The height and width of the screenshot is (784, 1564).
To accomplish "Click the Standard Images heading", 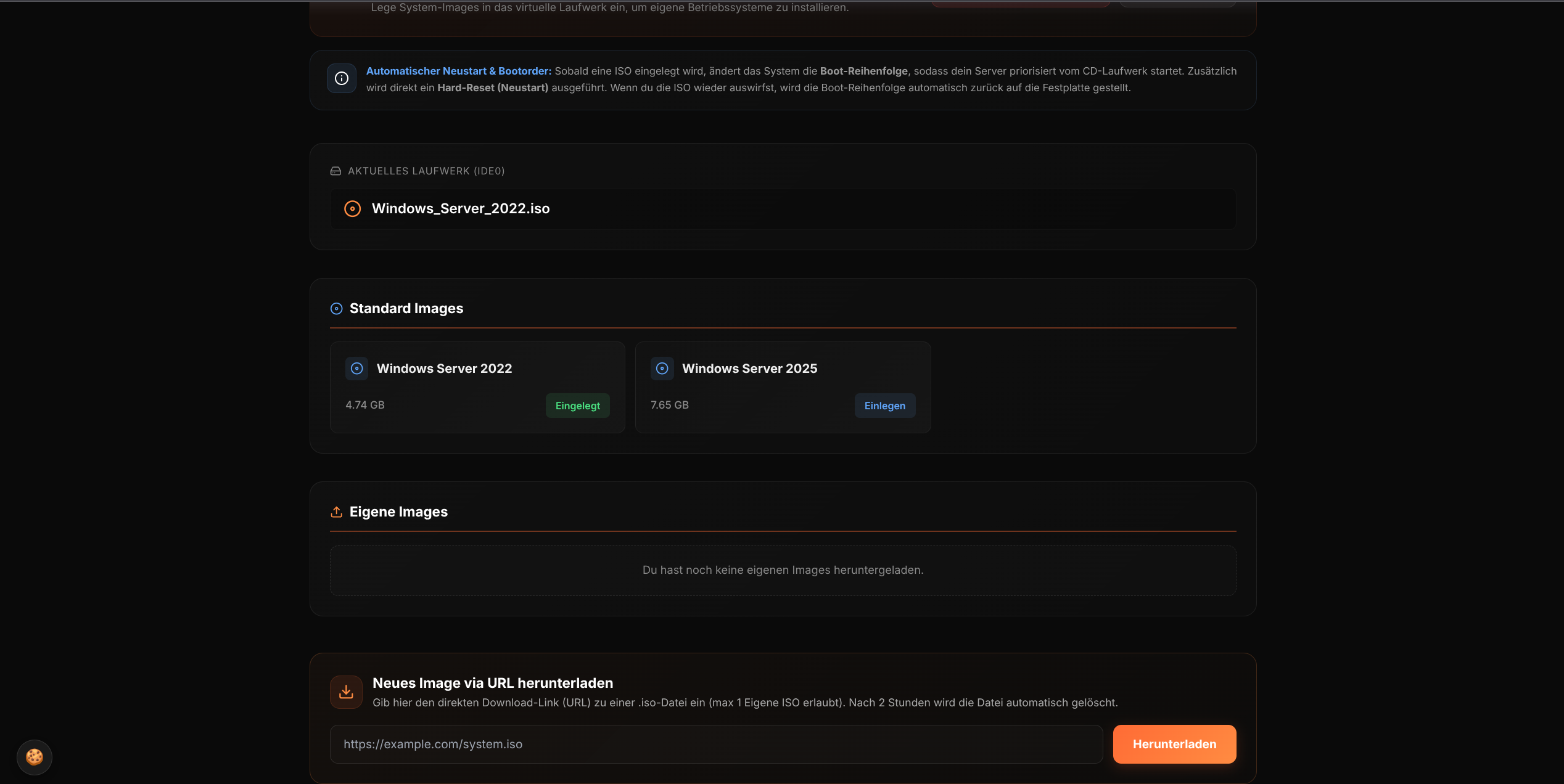I will [x=406, y=309].
